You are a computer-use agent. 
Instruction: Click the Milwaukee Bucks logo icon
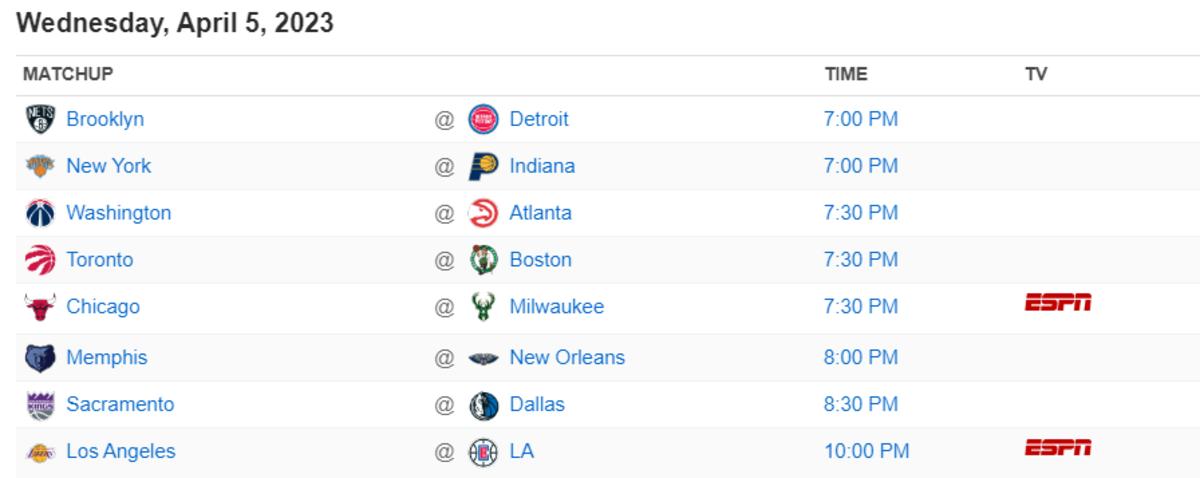click(483, 307)
